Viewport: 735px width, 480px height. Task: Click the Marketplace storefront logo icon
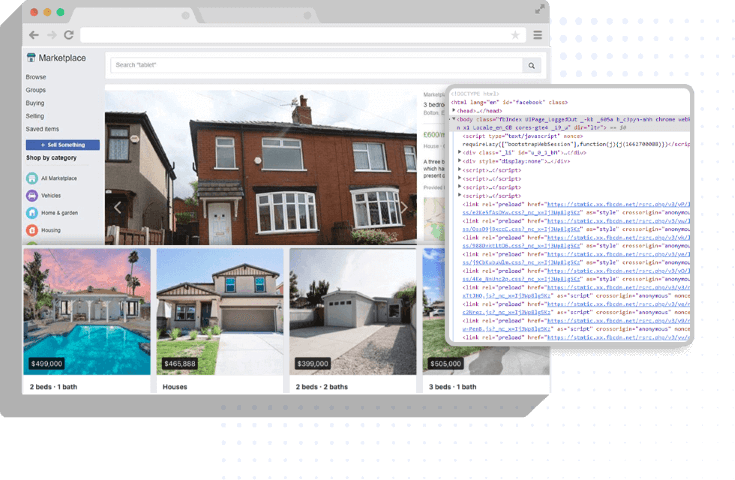click(x=31, y=58)
